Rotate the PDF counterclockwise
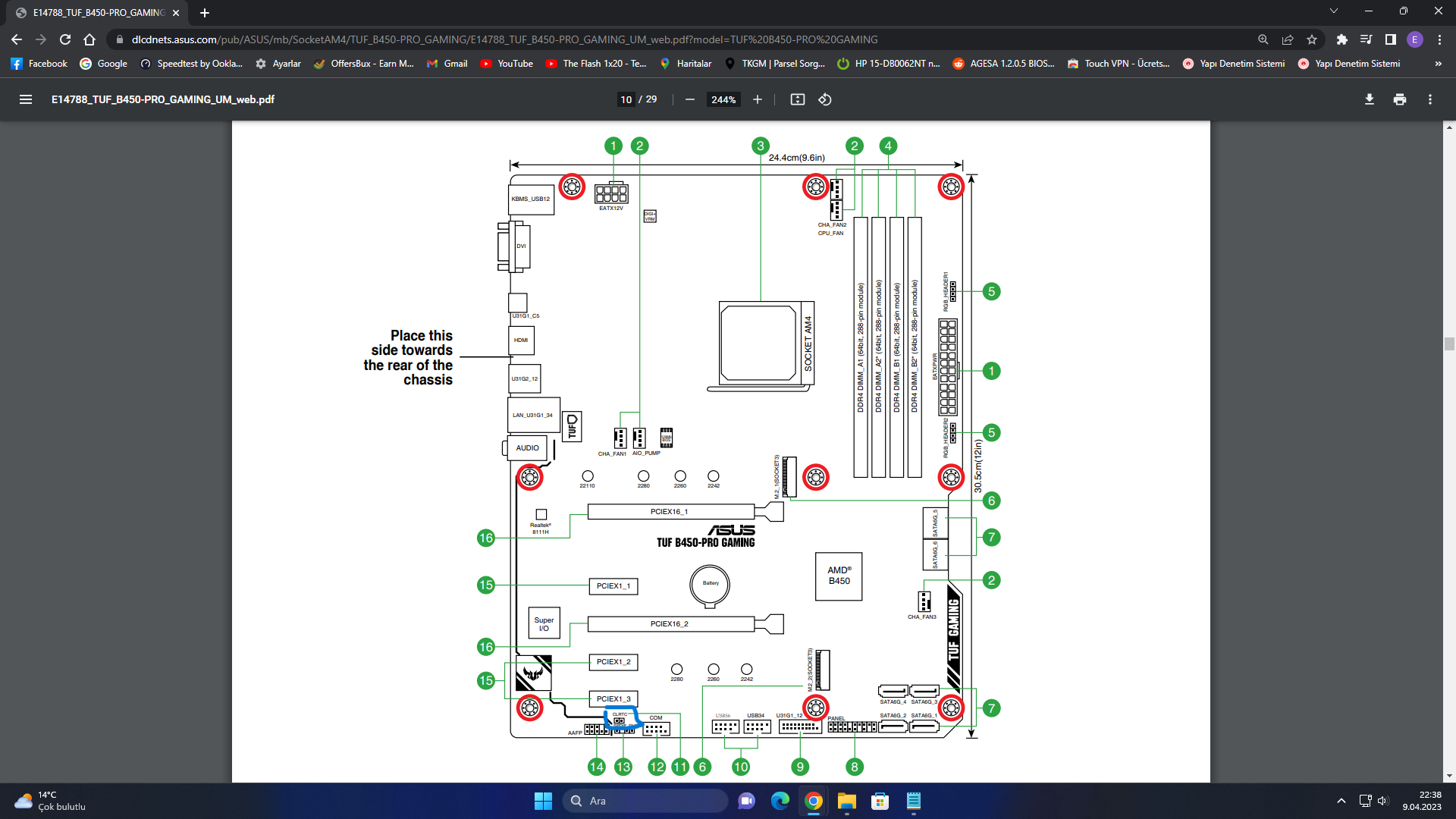Screen dimensions: 1456x819 825,99
